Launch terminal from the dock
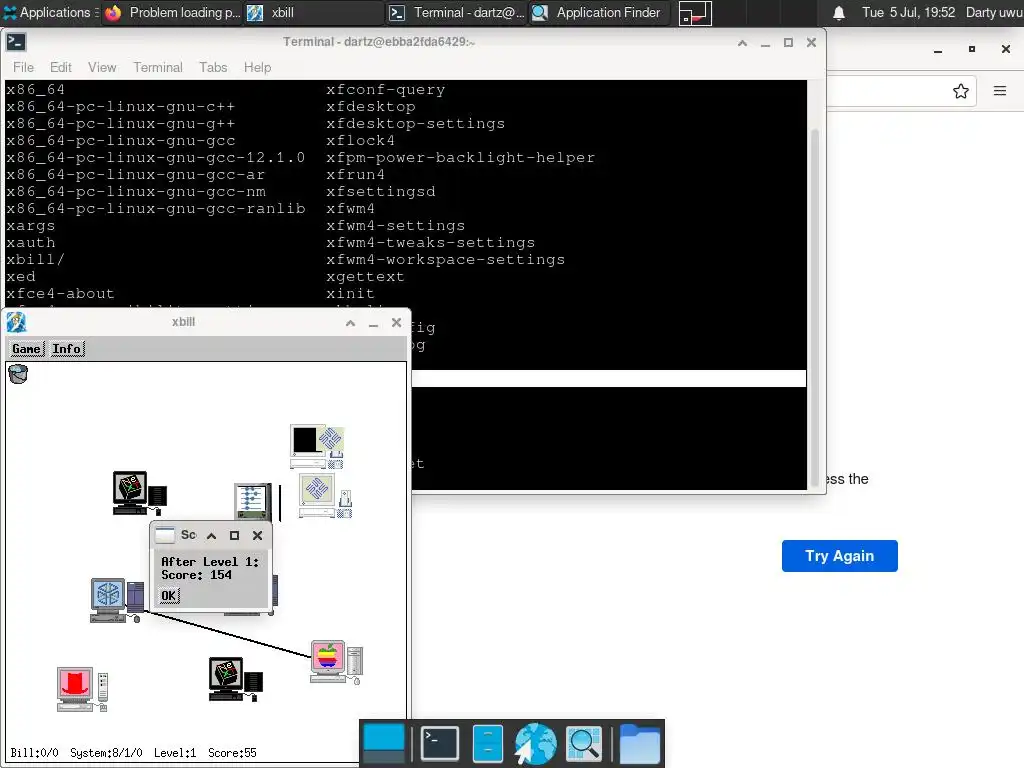 pyautogui.click(x=440, y=743)
